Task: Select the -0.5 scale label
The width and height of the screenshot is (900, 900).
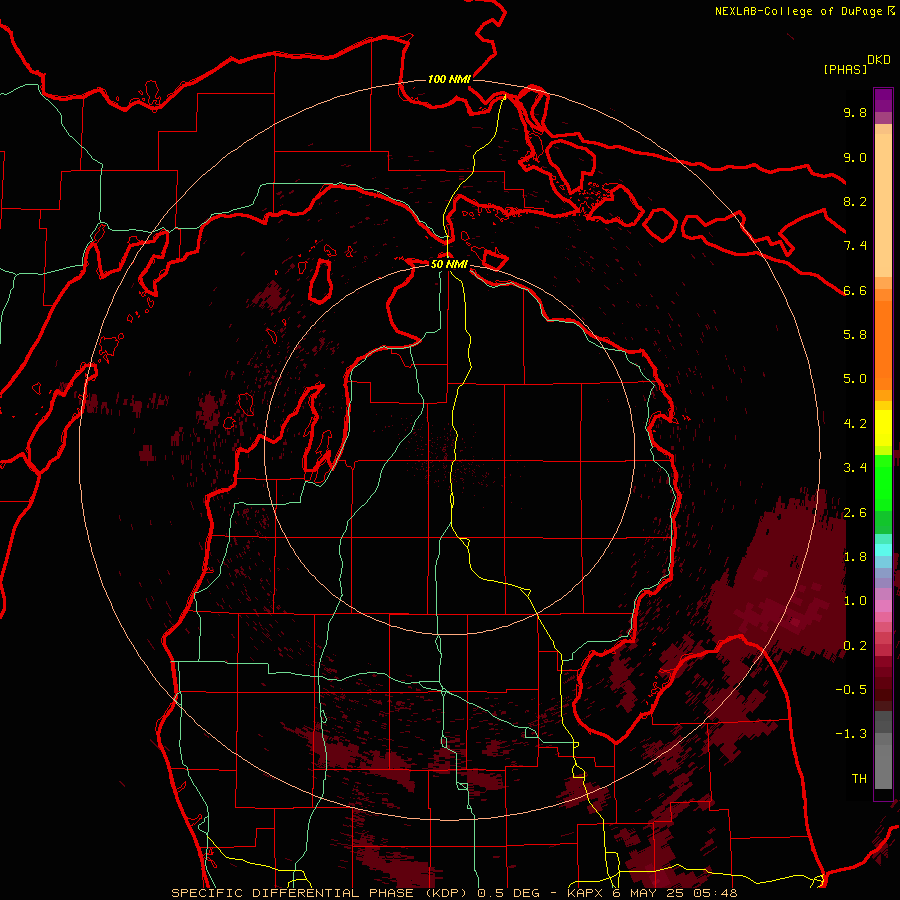Action: pos(851,690)
